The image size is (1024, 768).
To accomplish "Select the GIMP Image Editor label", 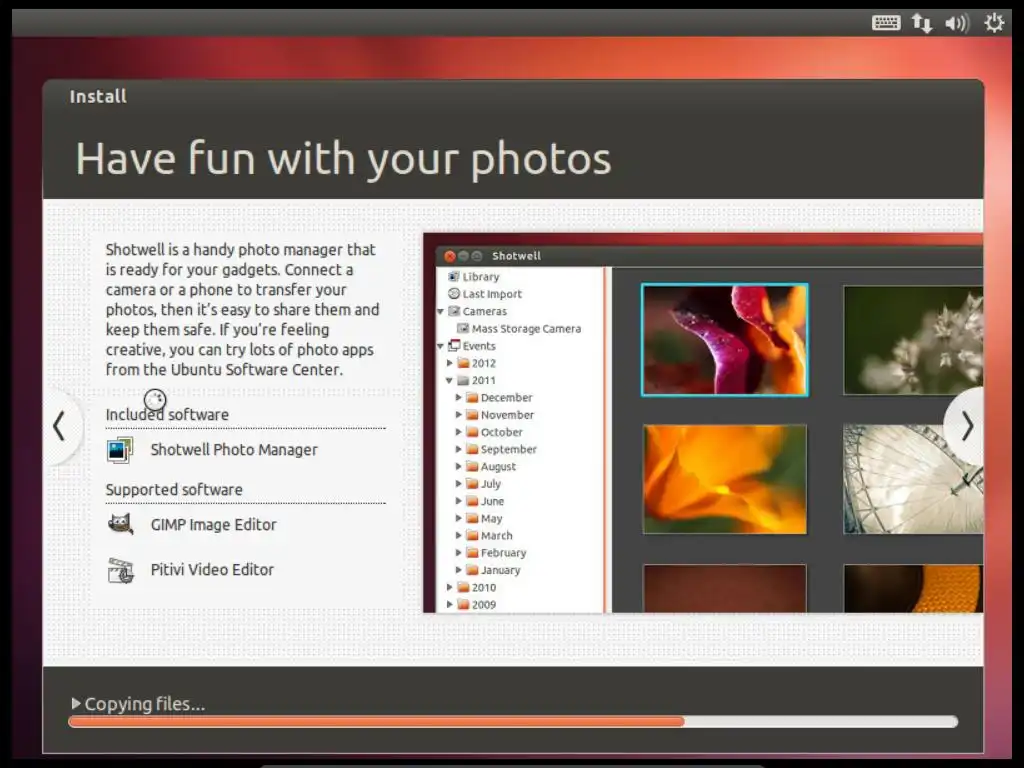I will click(x=214, y=524).
